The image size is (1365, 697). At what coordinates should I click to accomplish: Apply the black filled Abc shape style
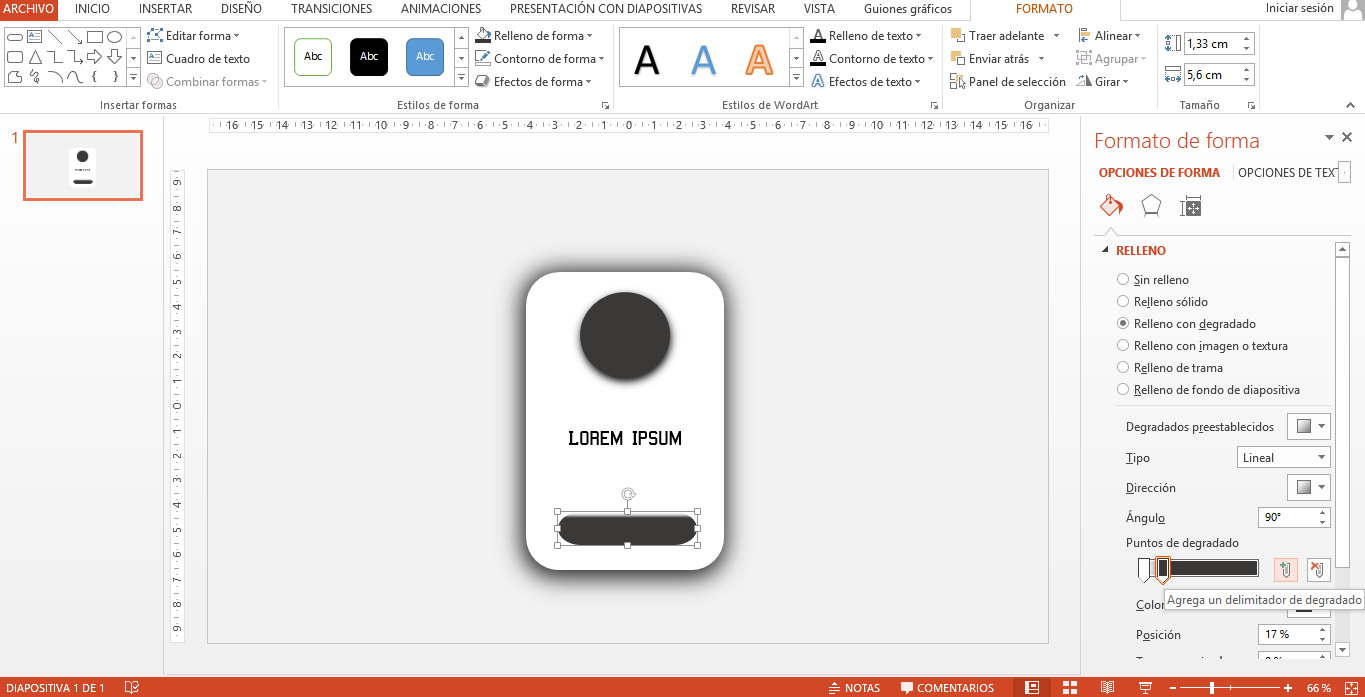click(x=369, y=57)
